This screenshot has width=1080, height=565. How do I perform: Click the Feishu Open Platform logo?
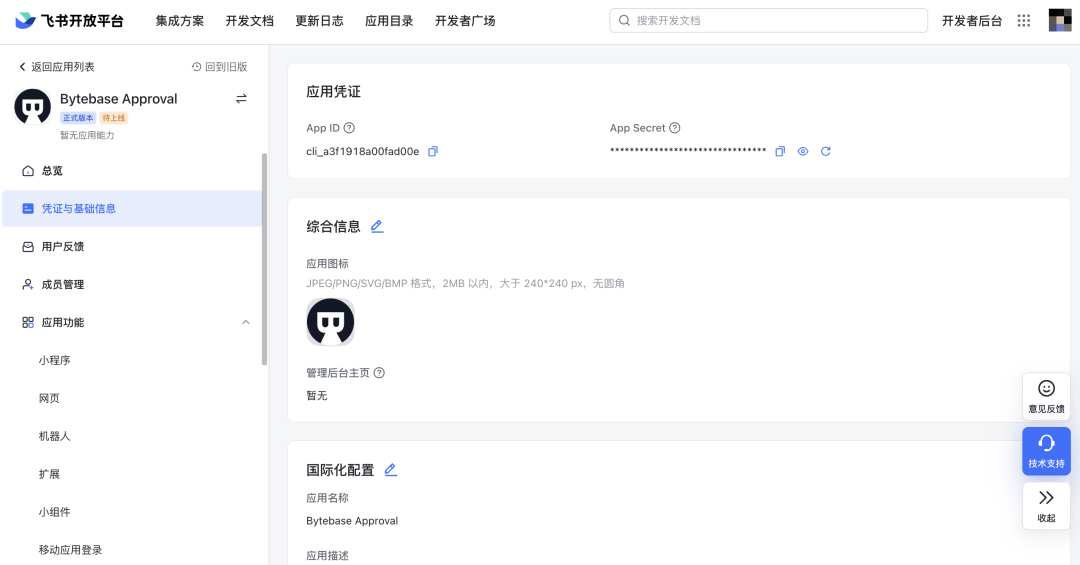69,21
